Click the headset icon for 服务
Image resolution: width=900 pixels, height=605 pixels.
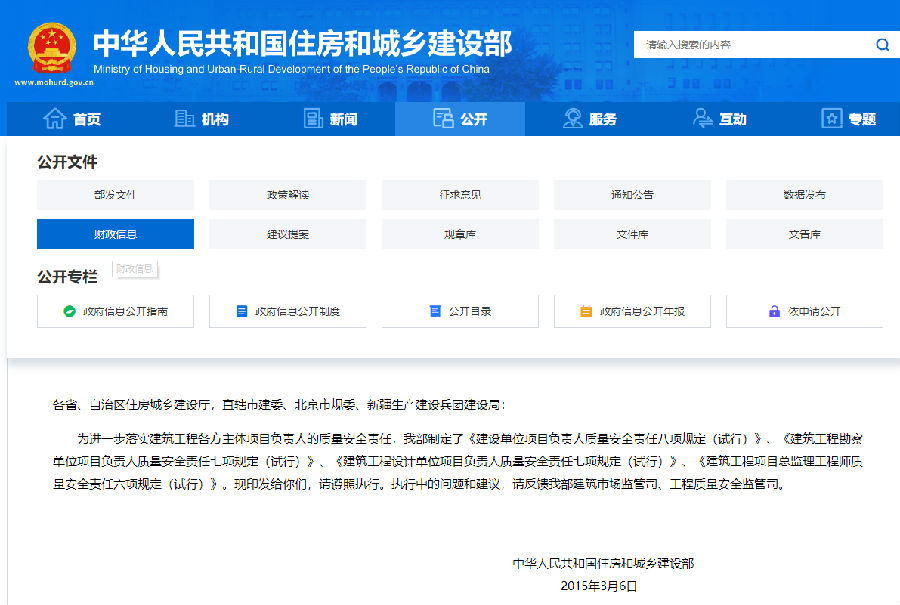573,119
